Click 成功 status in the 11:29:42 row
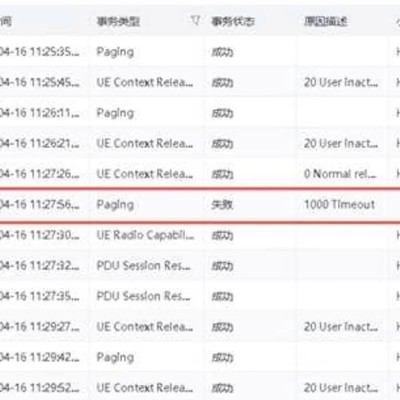Viewport: 400px width, 400px height. (x=222, y=358)
